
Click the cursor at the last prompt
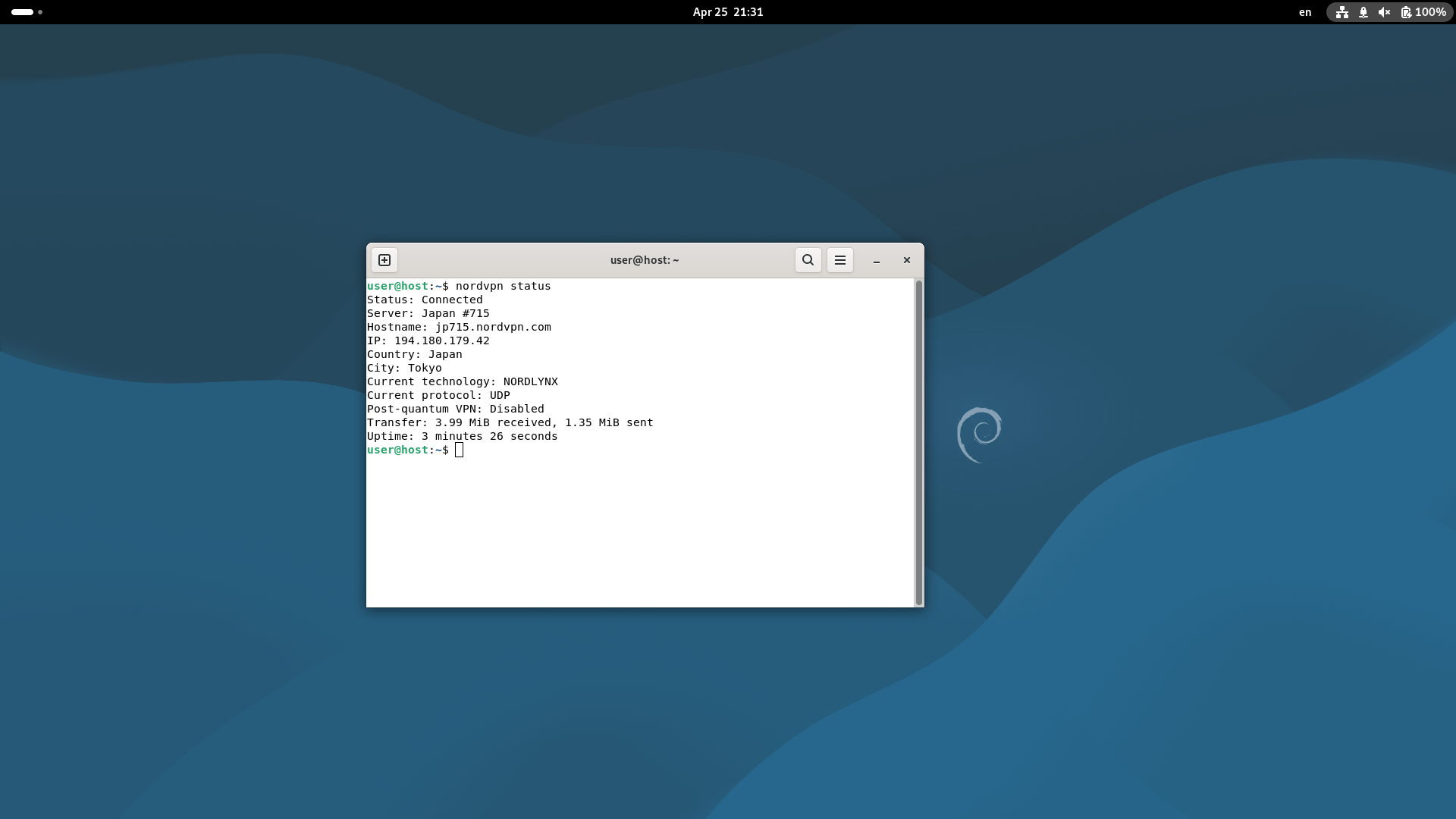[459, 450]
